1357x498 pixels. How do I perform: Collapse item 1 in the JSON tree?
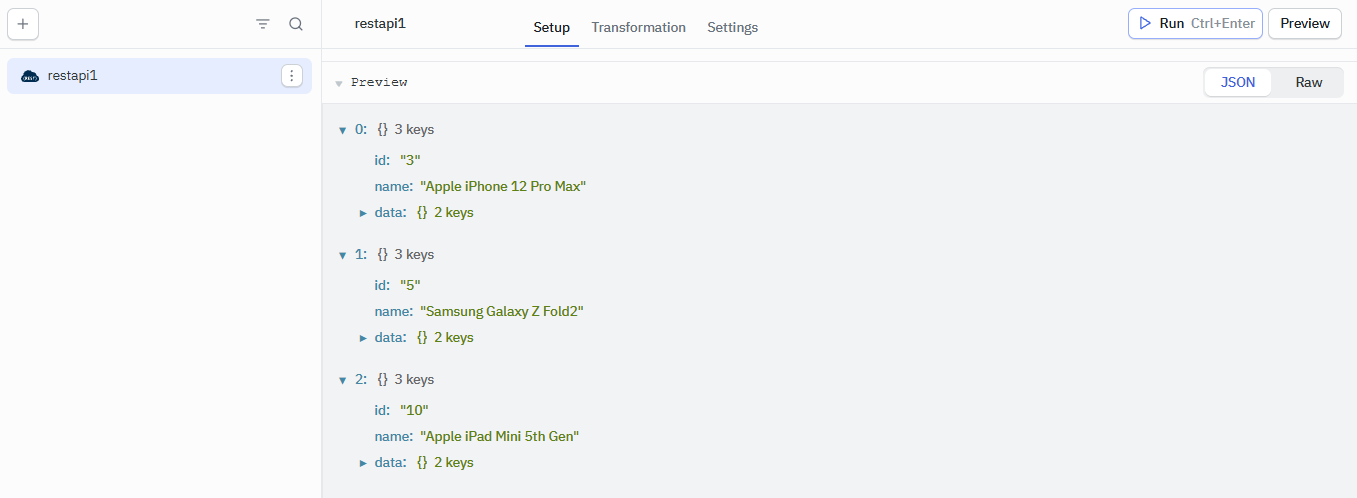342,255
